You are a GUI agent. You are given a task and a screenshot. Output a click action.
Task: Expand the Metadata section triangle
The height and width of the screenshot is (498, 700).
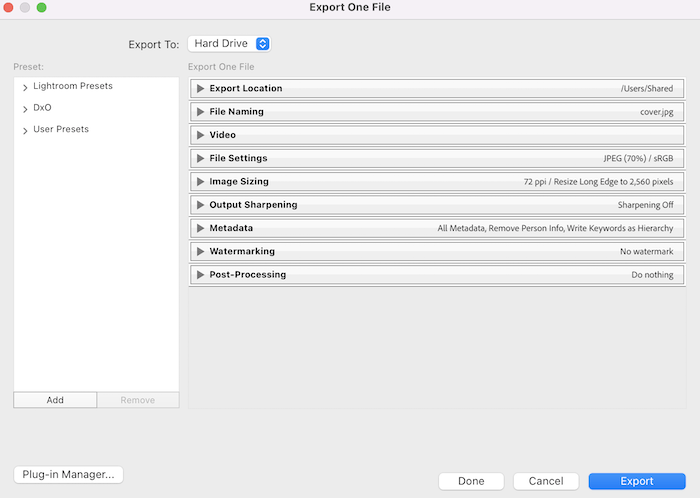click(200, 228)
